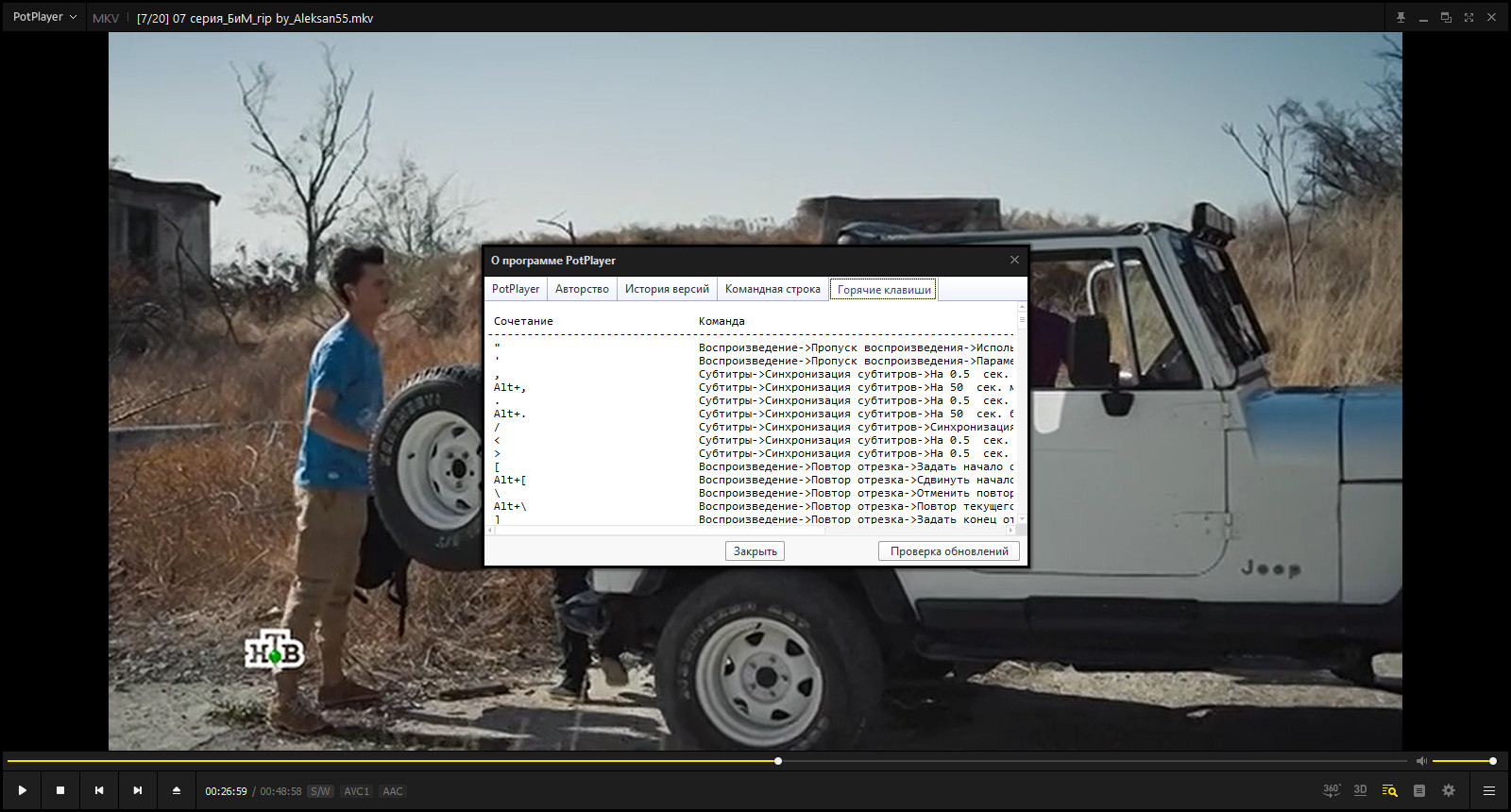Switch to the Командная строка tab
Screen dimensions: 1511x812
click(772, 289)
